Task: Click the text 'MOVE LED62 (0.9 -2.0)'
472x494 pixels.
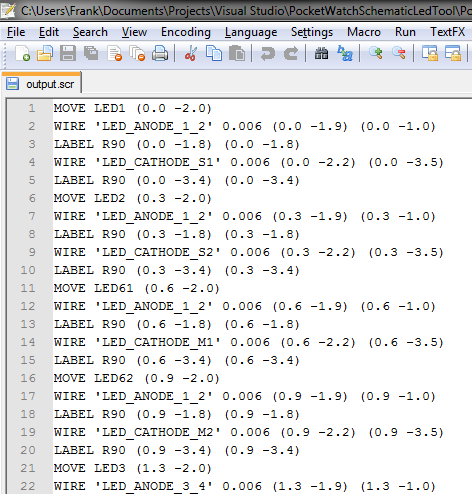Action: (x=137, y=378)
